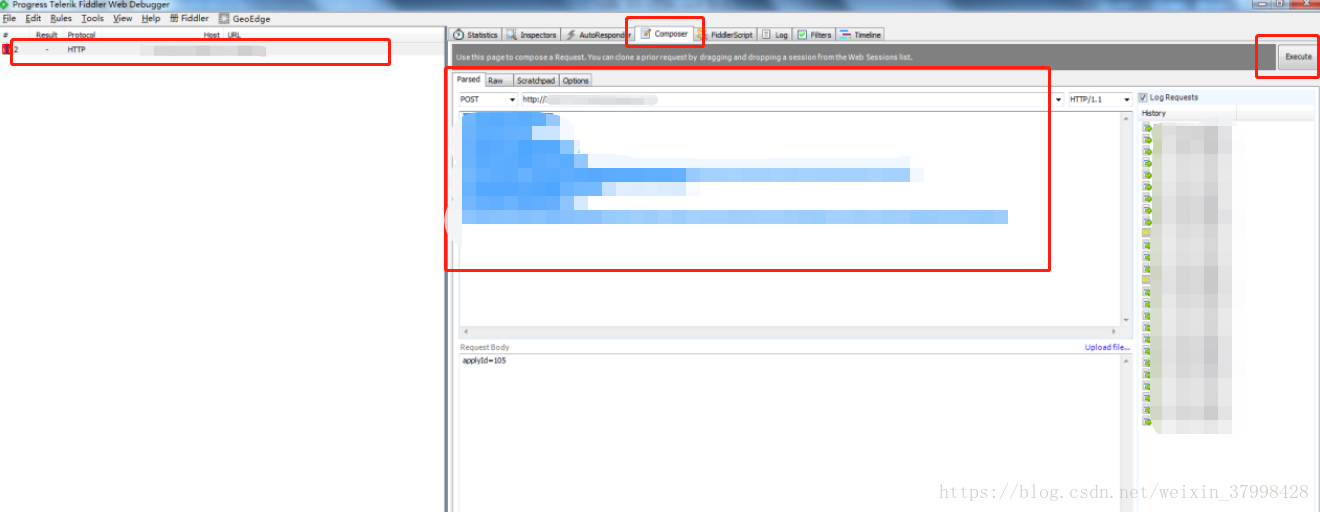The image size is (1320, 512).
Task: Select the Parsed sub-tab
Action: pyautogui.click(x=468, y=79)
